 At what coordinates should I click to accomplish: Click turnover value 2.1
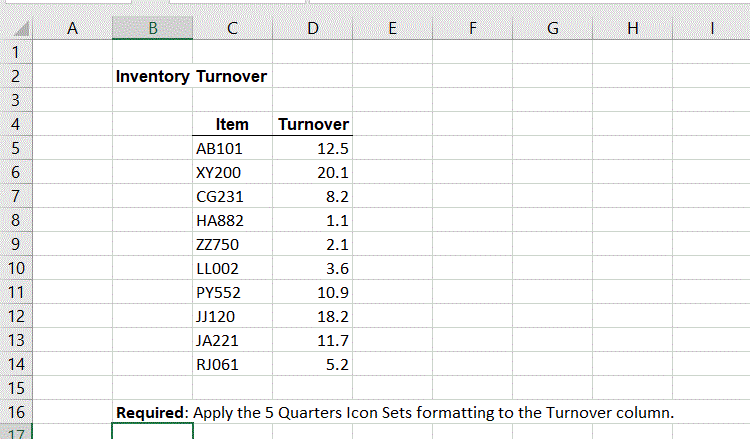[x=312, y=244]
